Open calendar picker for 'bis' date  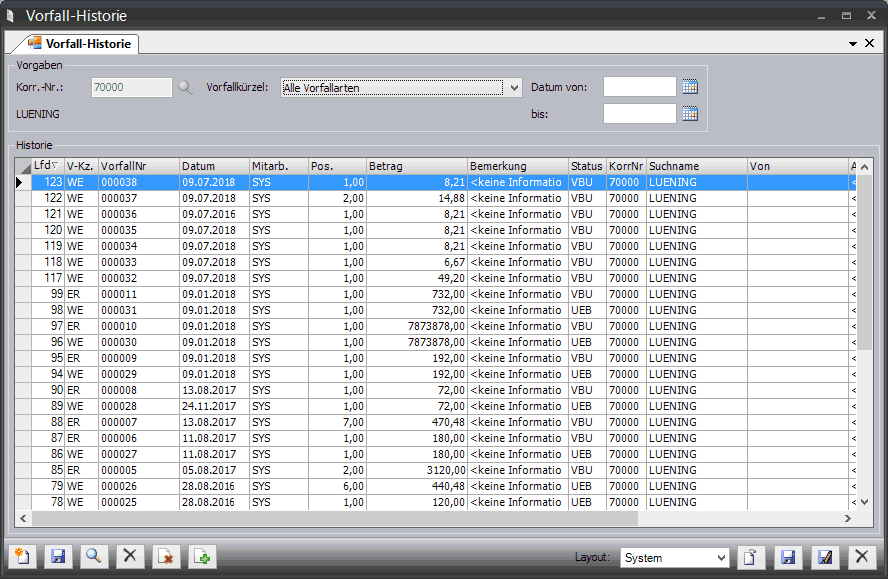point(689,113)
